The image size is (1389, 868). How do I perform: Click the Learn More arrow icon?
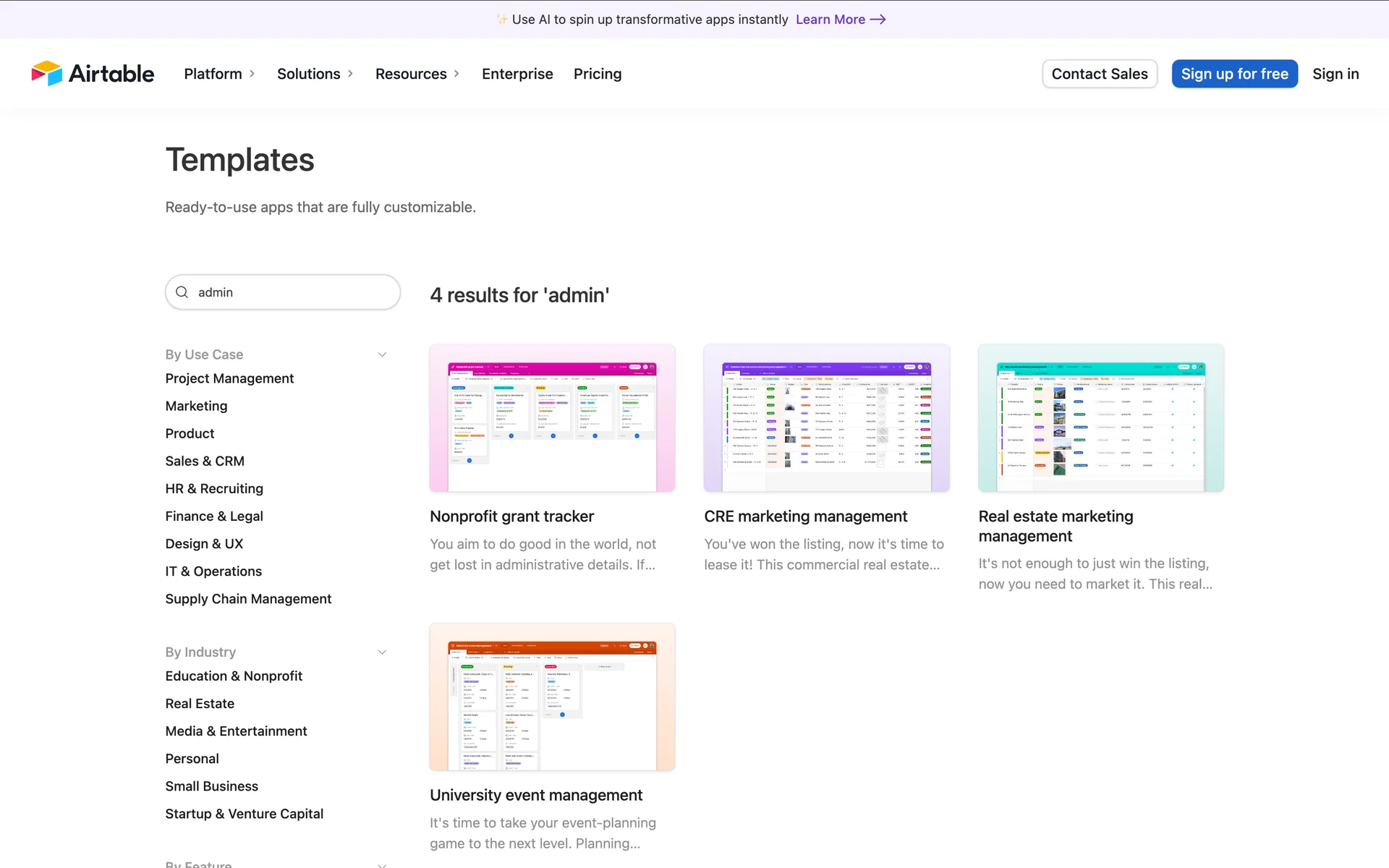(x=878, y=20)
